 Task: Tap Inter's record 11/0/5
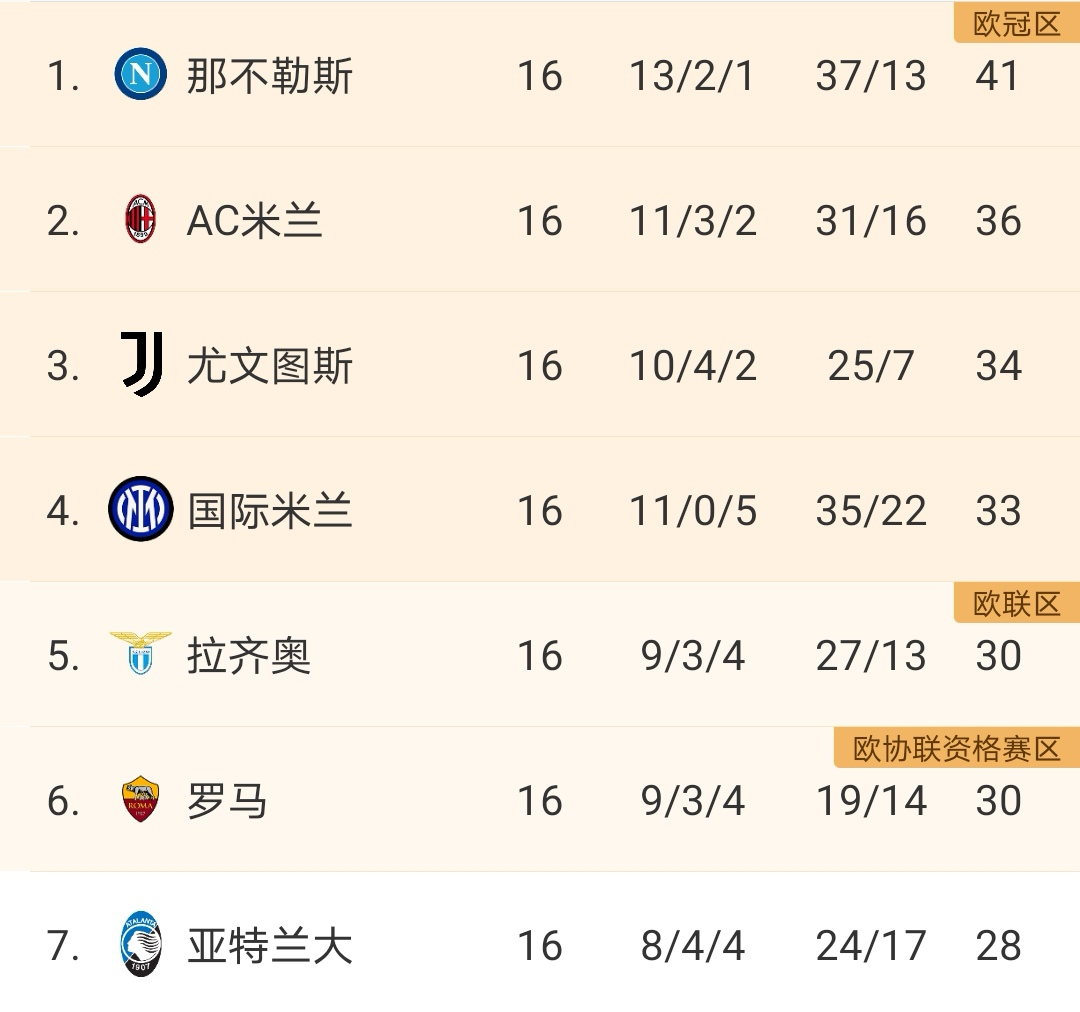click(693, 511)
